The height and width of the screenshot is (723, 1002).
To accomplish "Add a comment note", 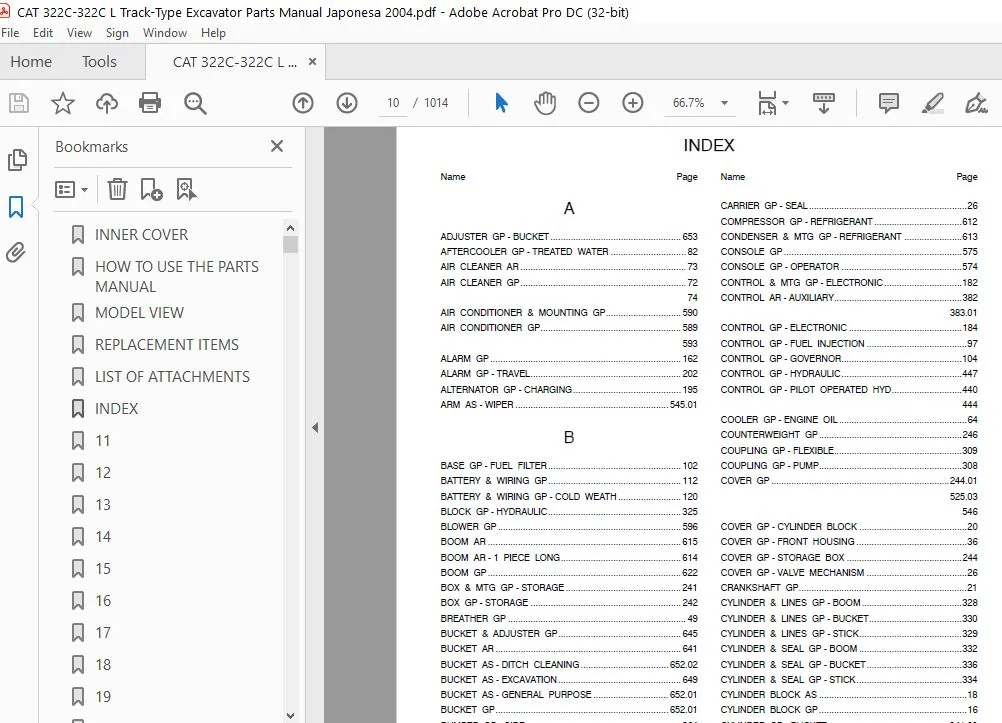I will (889, 103).
